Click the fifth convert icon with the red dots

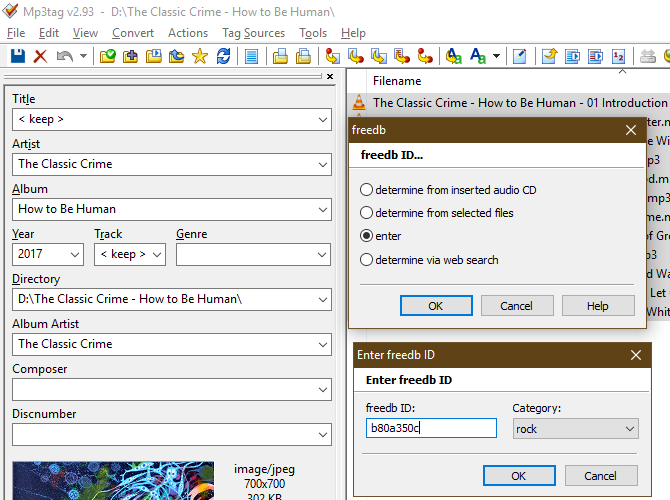[x=425, y=56]
